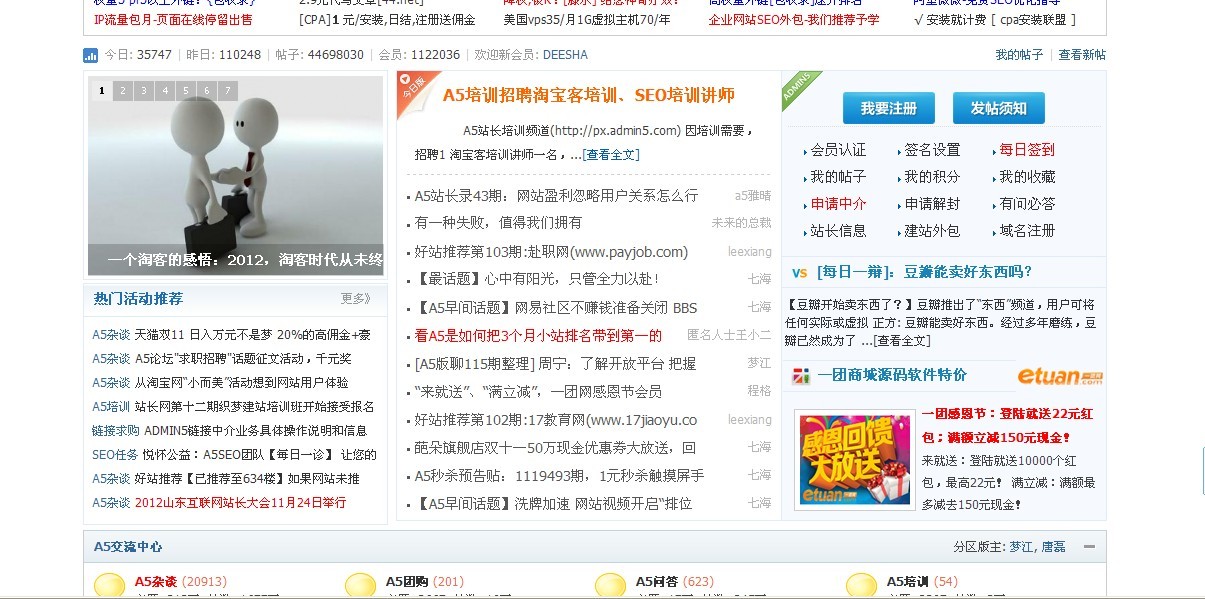Click 查看全文 under the headline post
The height and width of the screenshot is (599, 1205).
pyautogui.click(x=612, y=155)
